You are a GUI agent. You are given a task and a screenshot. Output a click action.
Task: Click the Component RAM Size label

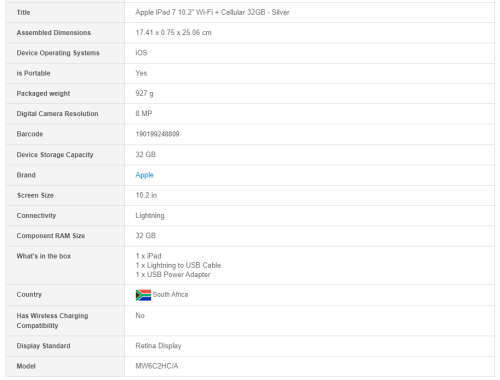click(51, 236)
